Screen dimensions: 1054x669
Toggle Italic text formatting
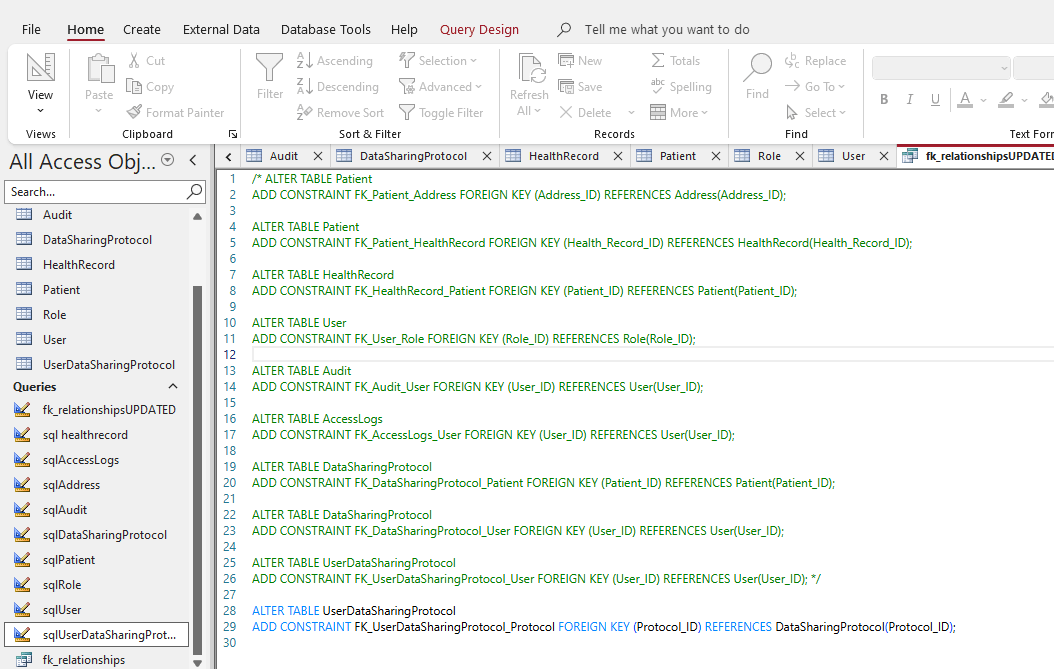[909, 100]
